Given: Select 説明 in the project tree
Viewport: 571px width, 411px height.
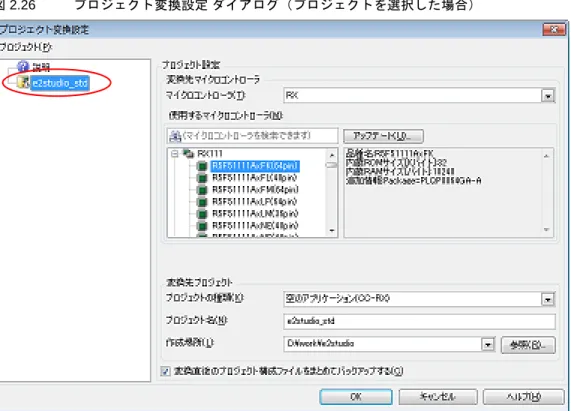Looking at the screenshot, I should click(41, 67).
